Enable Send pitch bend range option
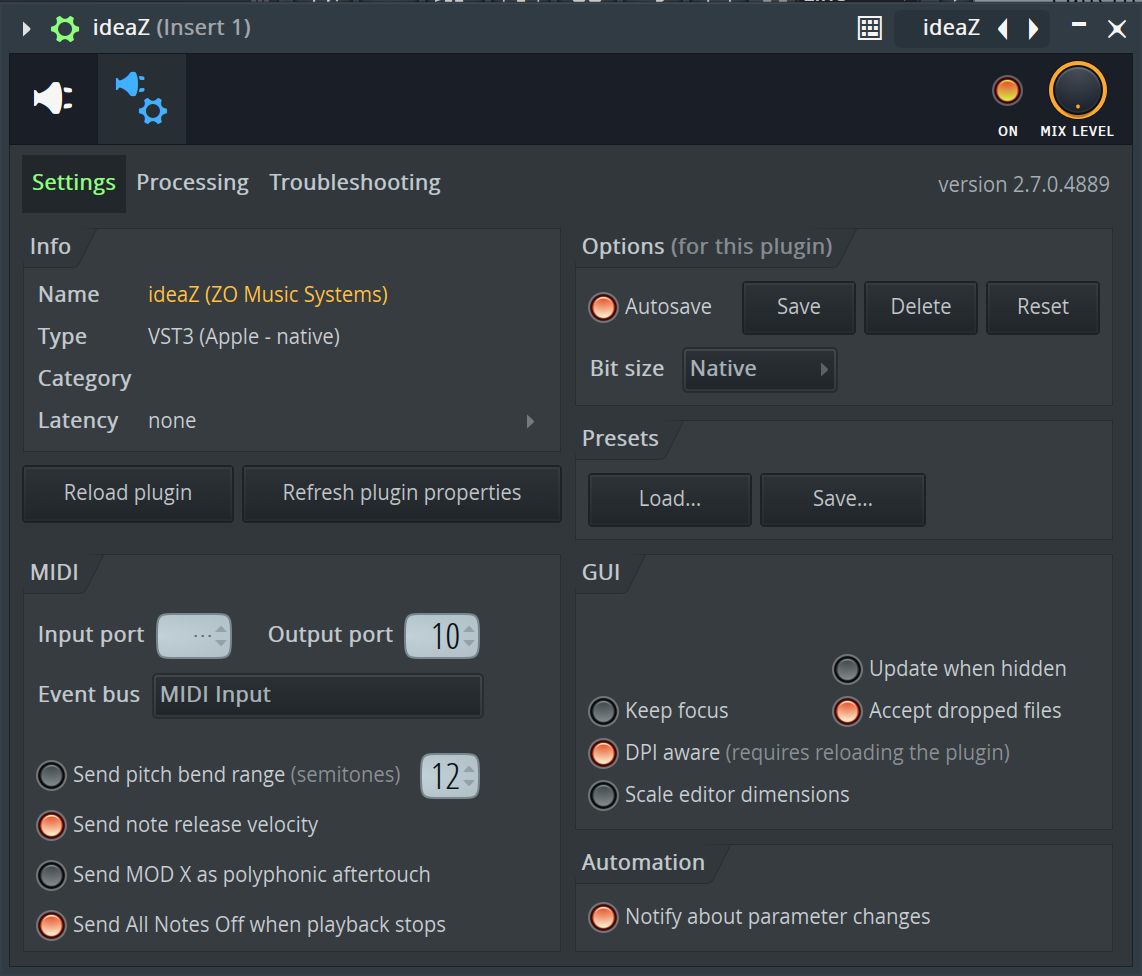This screenshot has width=1142, height=976. click(x=52, y=776)
